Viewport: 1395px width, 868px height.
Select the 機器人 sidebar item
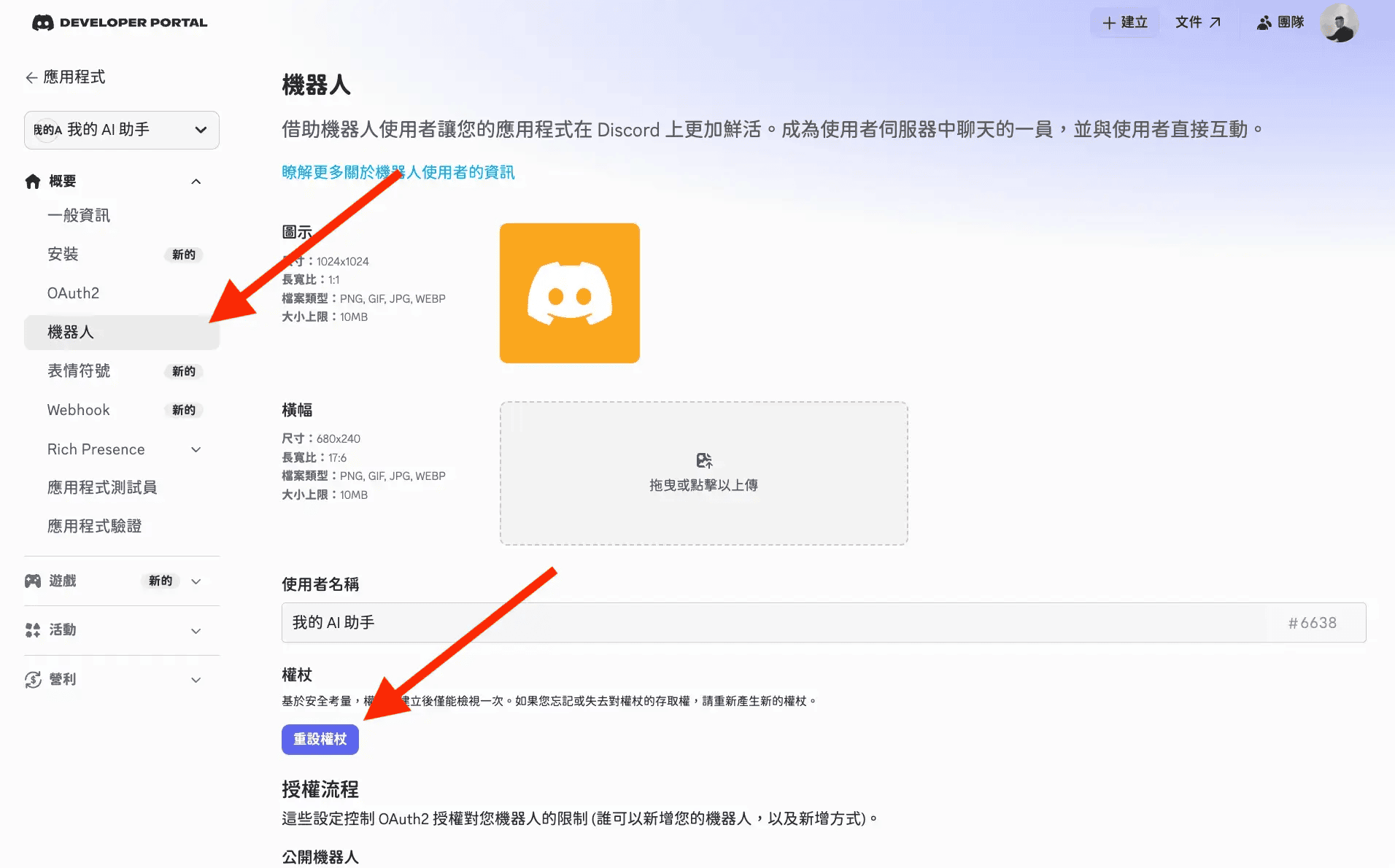click(x=122, y=332)
